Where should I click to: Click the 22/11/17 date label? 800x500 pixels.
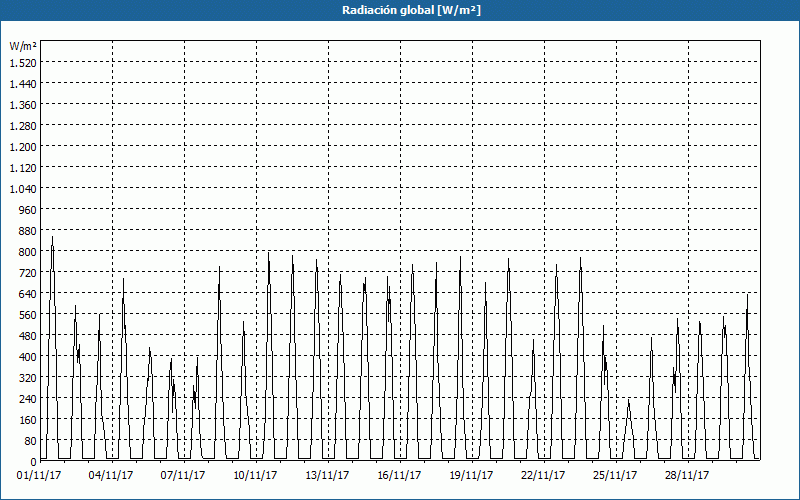(543, 476)
